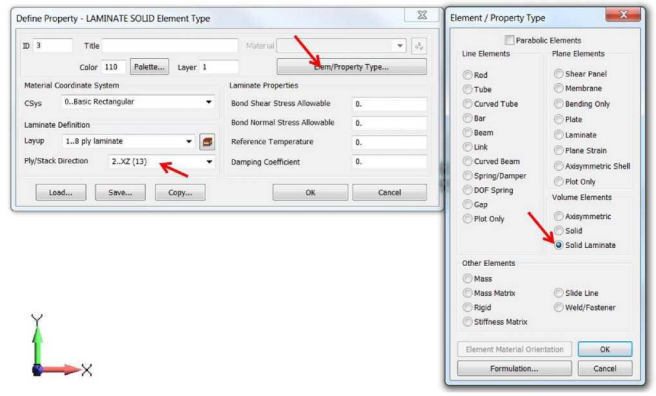Click the Layer input field
Screen dimensions: 656x396
[219, 67]
